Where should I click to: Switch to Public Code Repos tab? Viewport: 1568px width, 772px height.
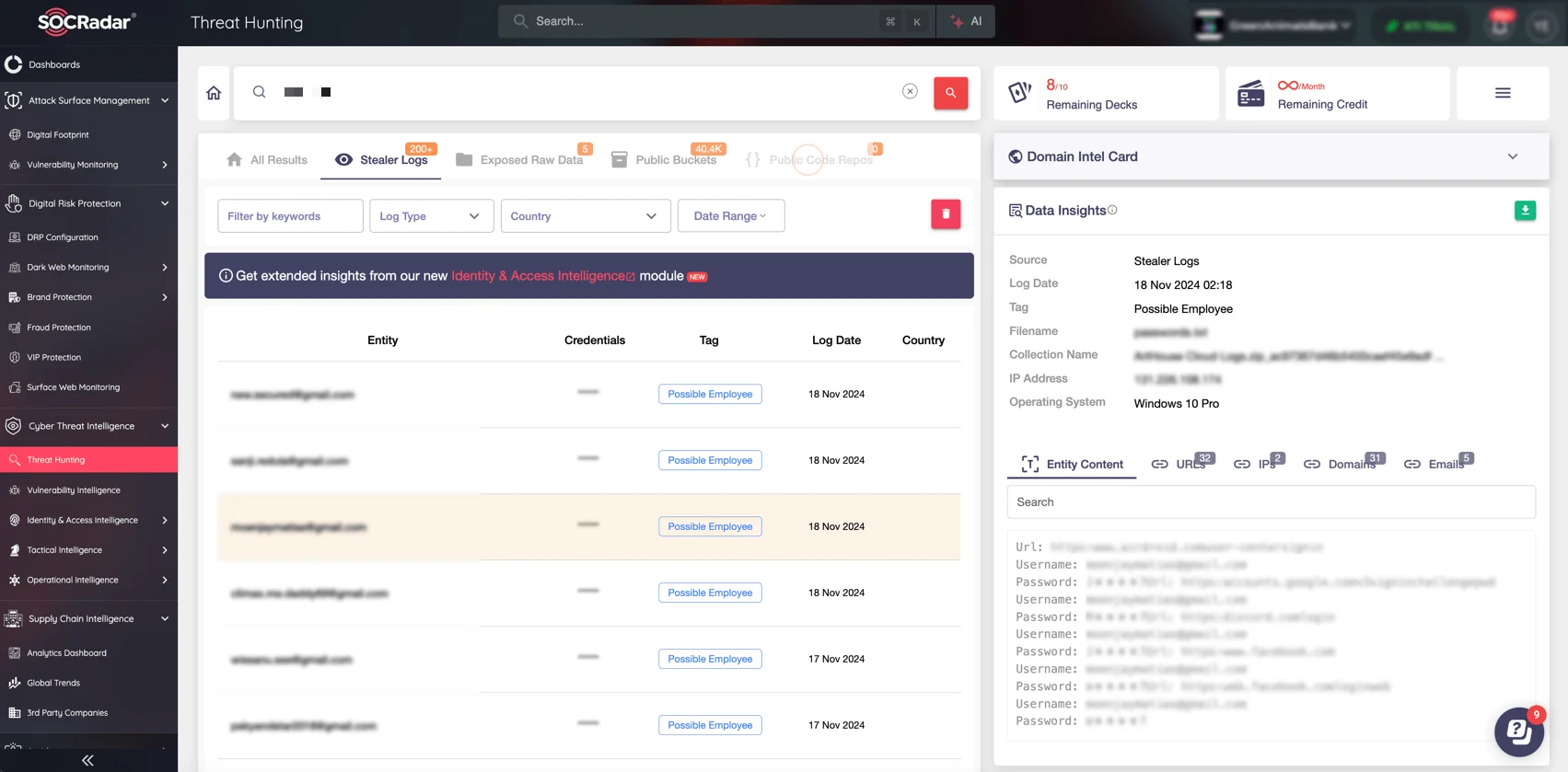pyautogui.click(x=810, y=160)
